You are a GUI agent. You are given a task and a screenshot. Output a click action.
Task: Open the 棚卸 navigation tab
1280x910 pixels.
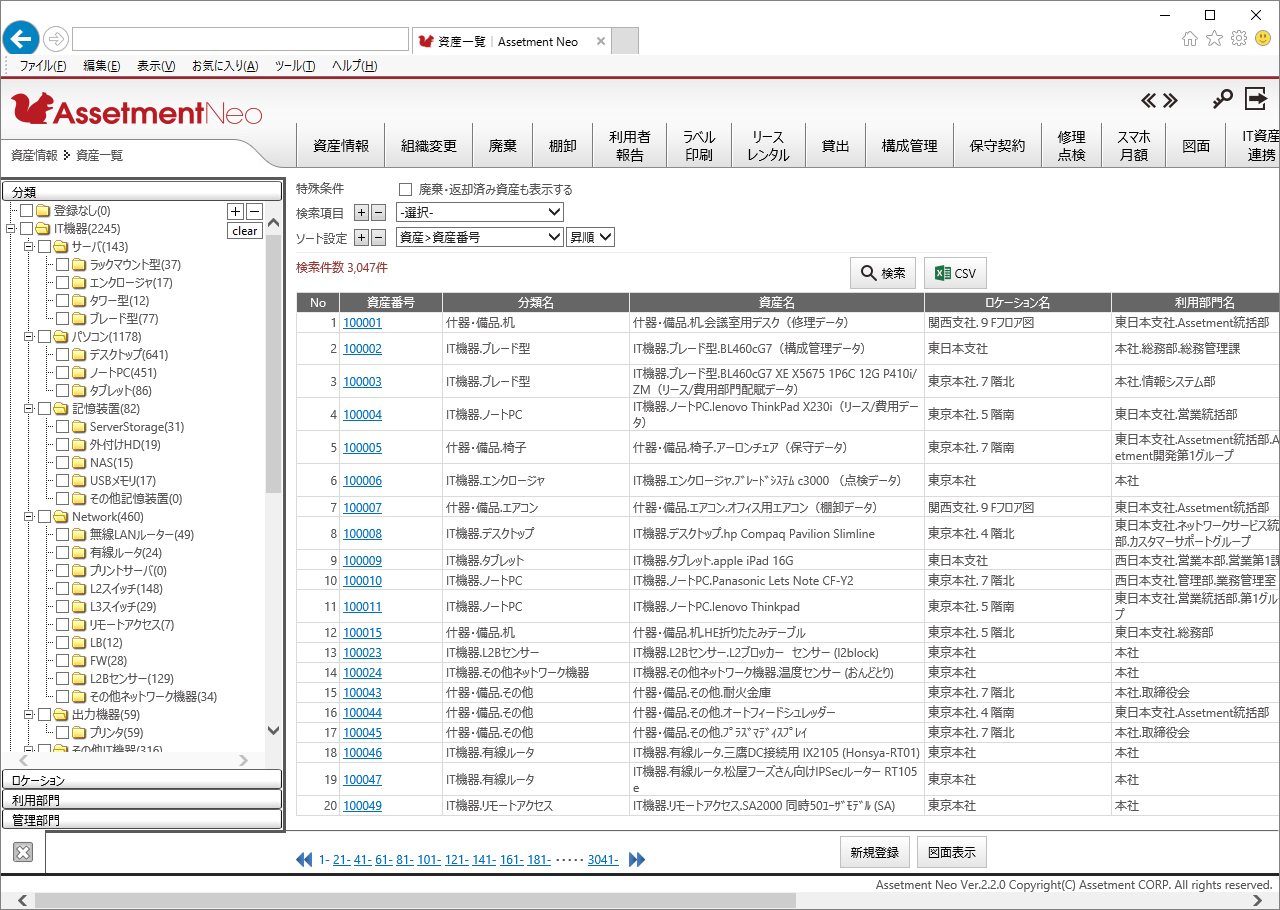562,146
